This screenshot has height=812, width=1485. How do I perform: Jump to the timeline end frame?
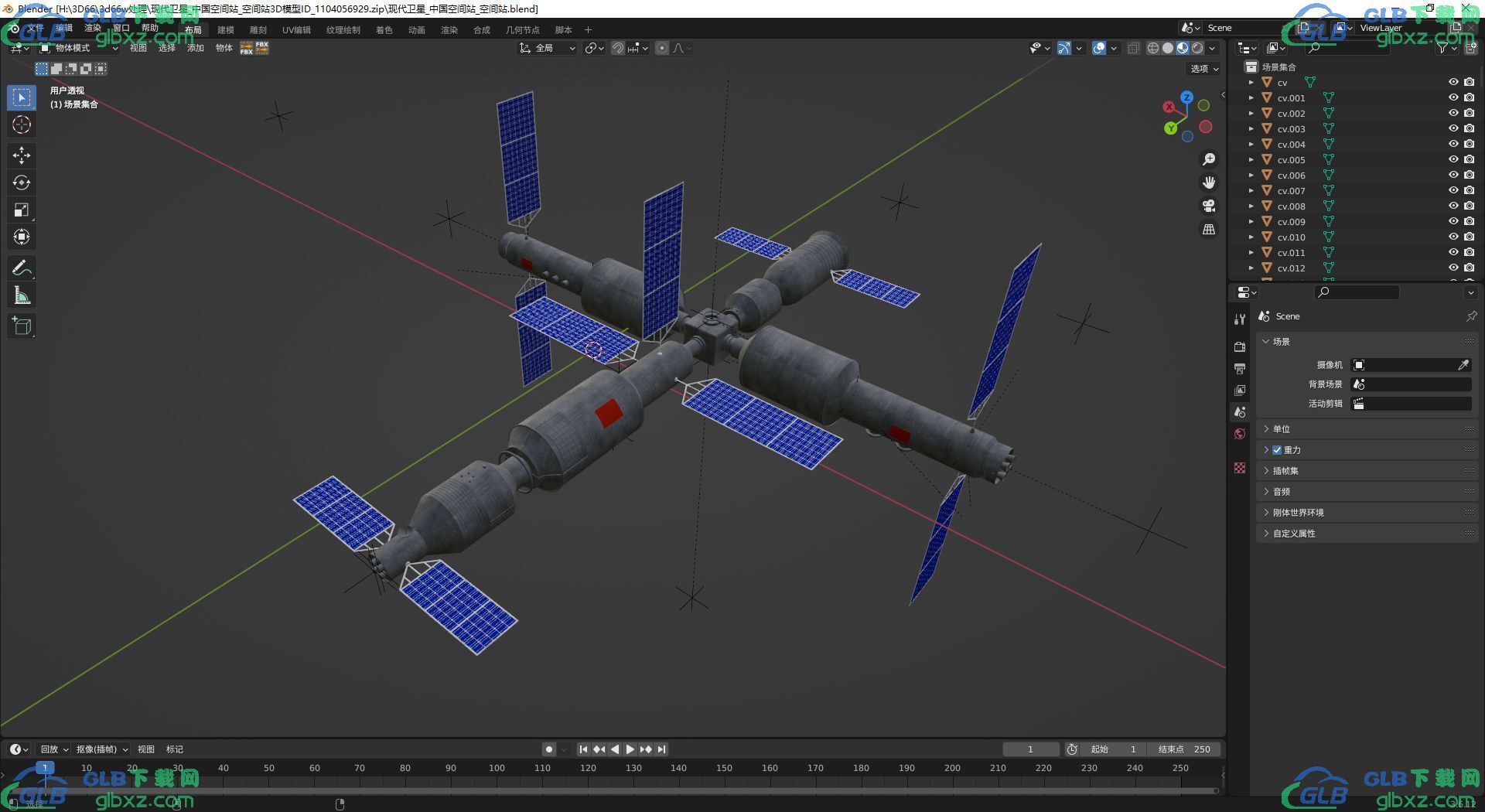point(661,749)
